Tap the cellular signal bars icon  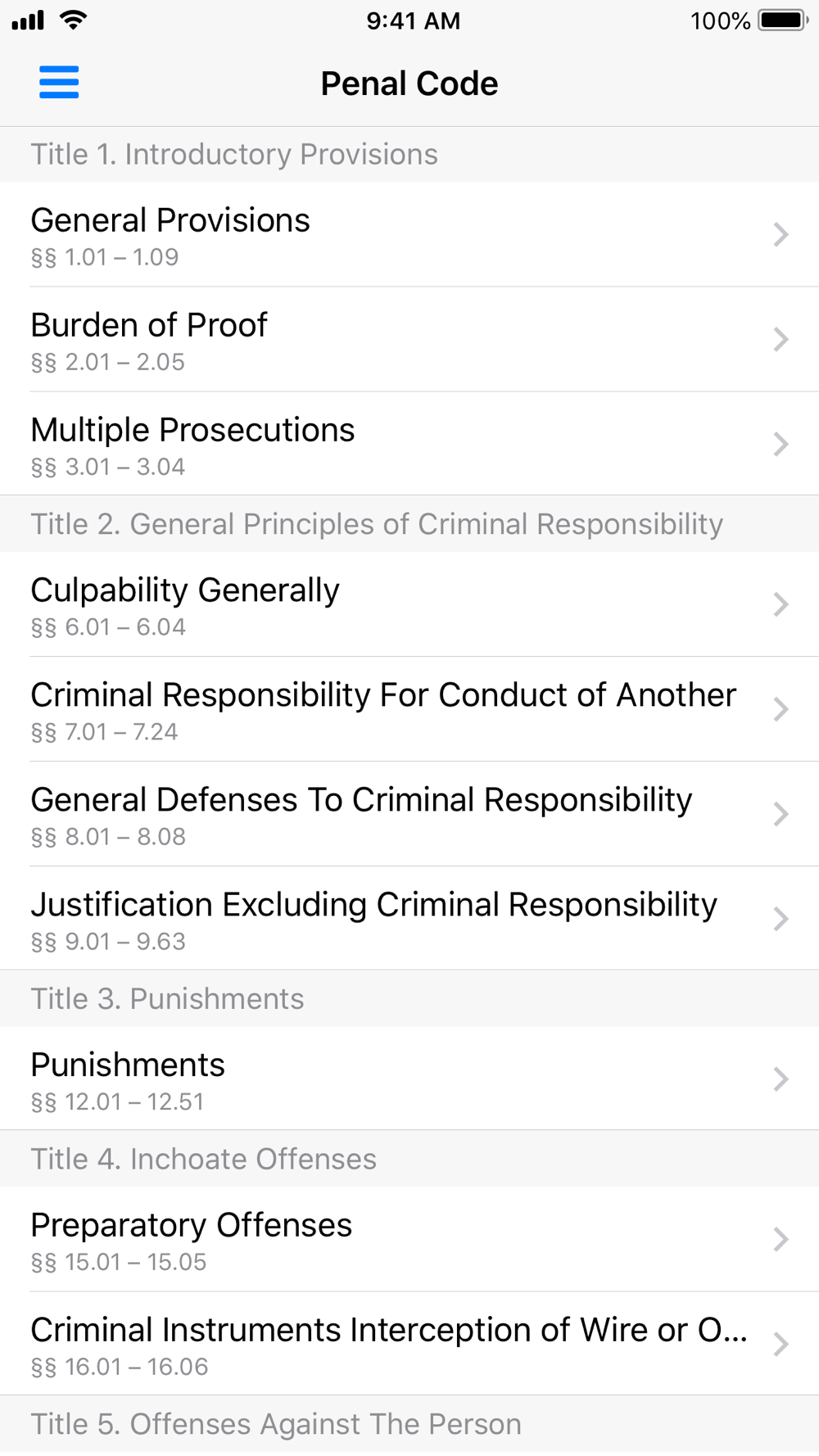click(28, 20)
